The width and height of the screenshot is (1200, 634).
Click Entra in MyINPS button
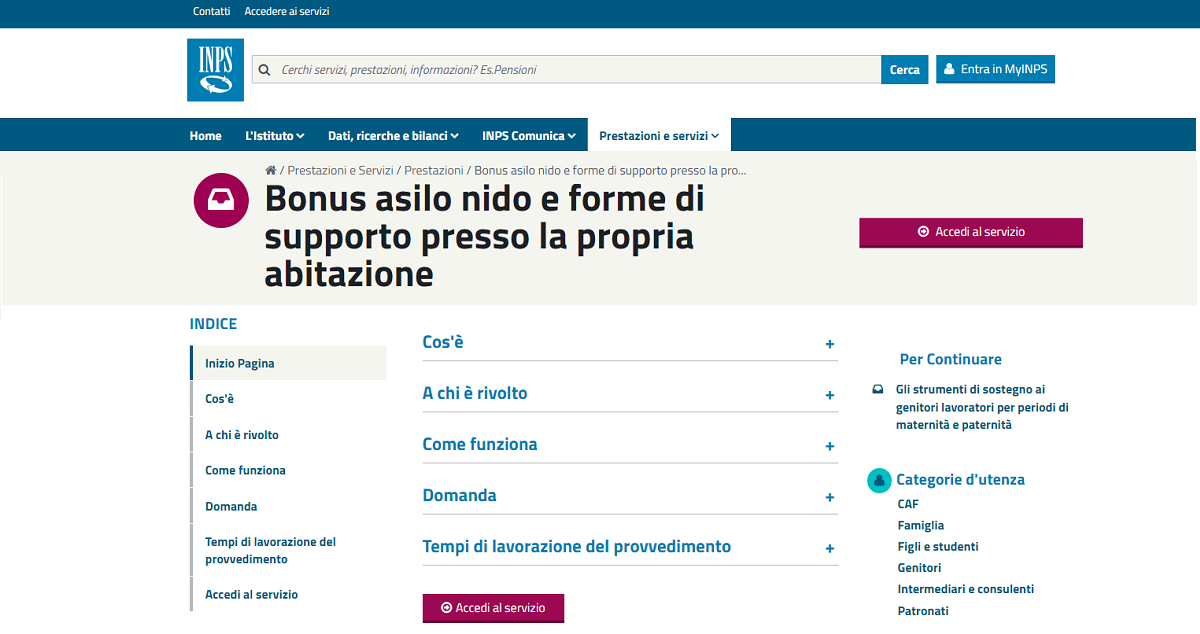(x=996, y=69)
